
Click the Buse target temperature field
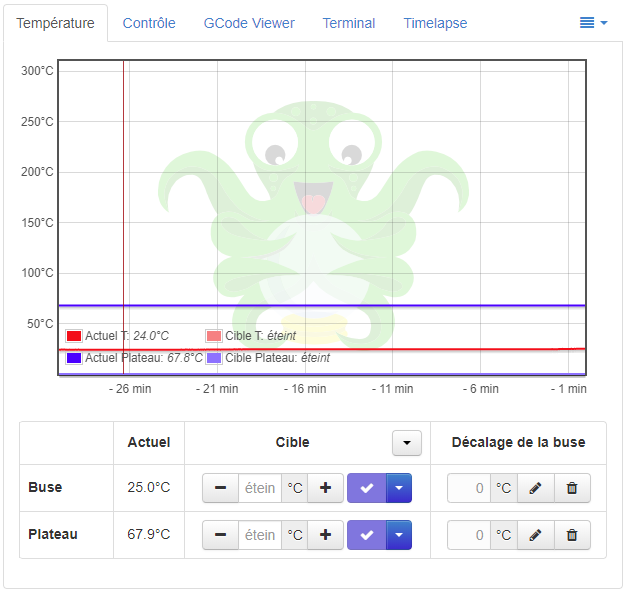point(260,488)
